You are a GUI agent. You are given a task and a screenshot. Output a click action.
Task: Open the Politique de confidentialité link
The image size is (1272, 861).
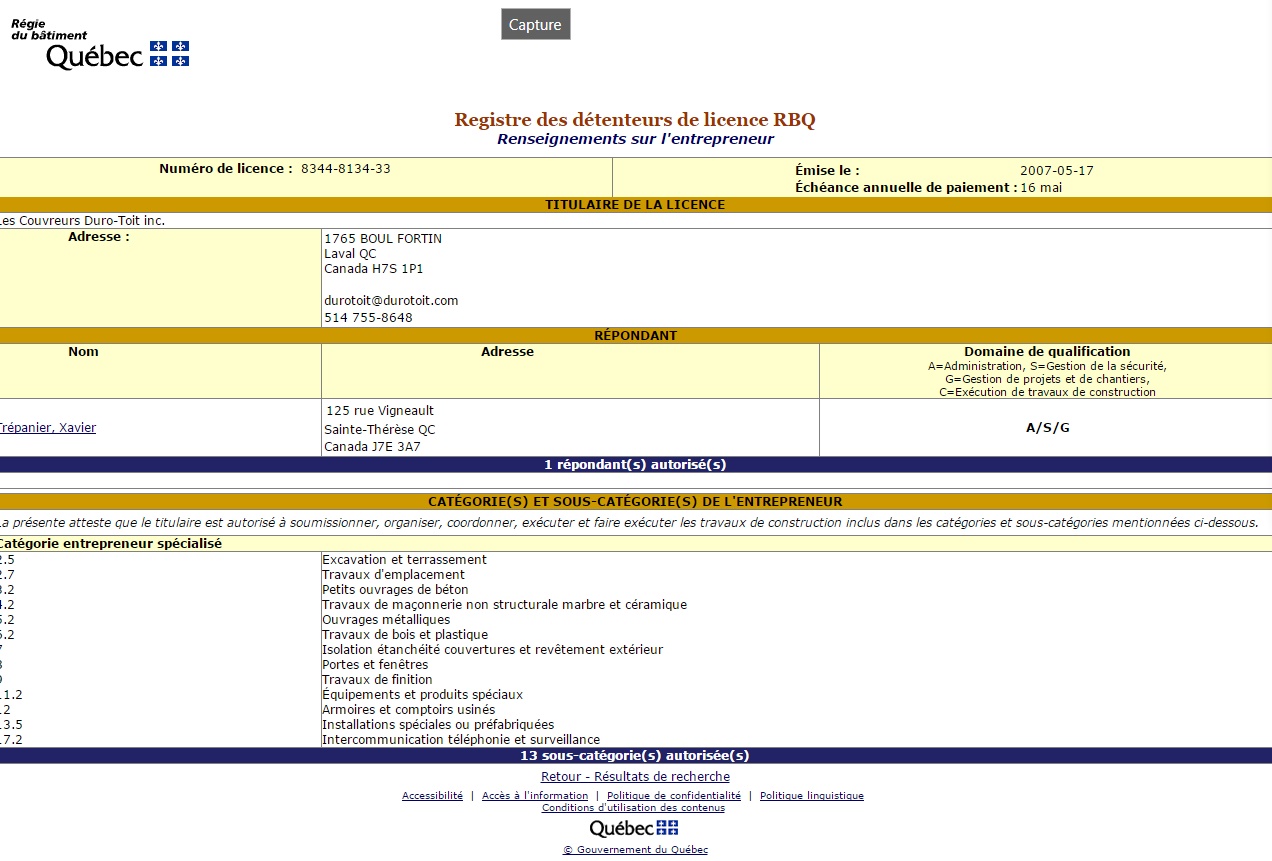pos(674,796)
